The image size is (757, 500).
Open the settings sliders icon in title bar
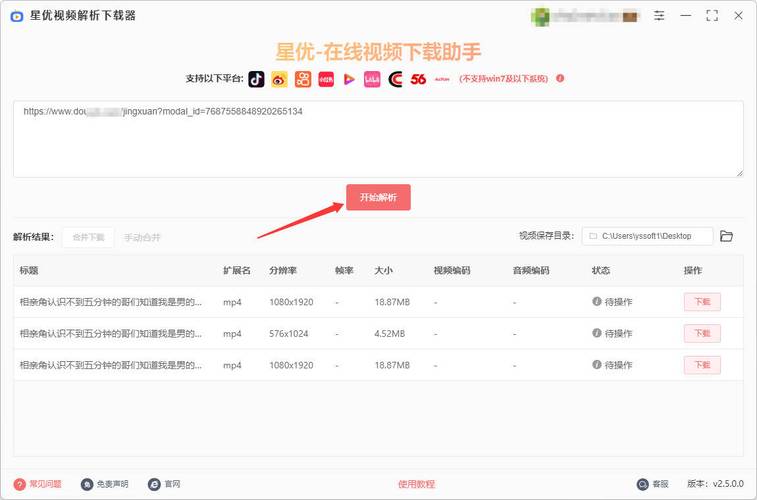[659, 15]
